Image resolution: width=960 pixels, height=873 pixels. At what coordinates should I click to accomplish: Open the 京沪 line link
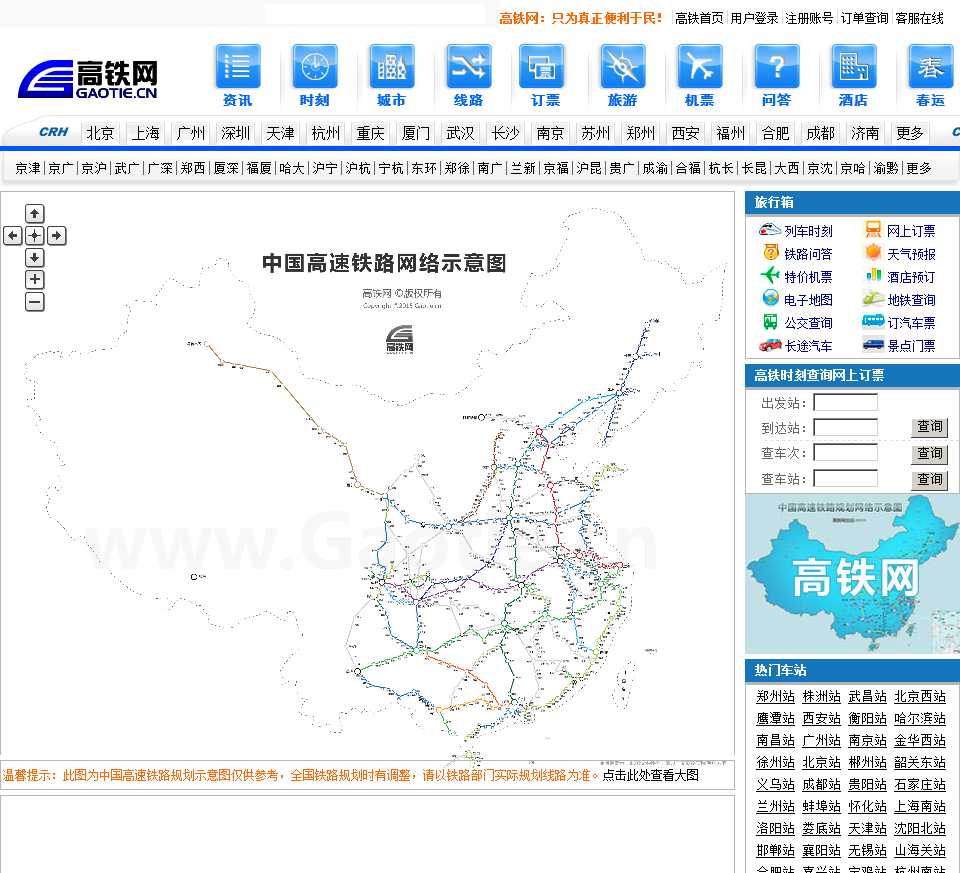94,168
